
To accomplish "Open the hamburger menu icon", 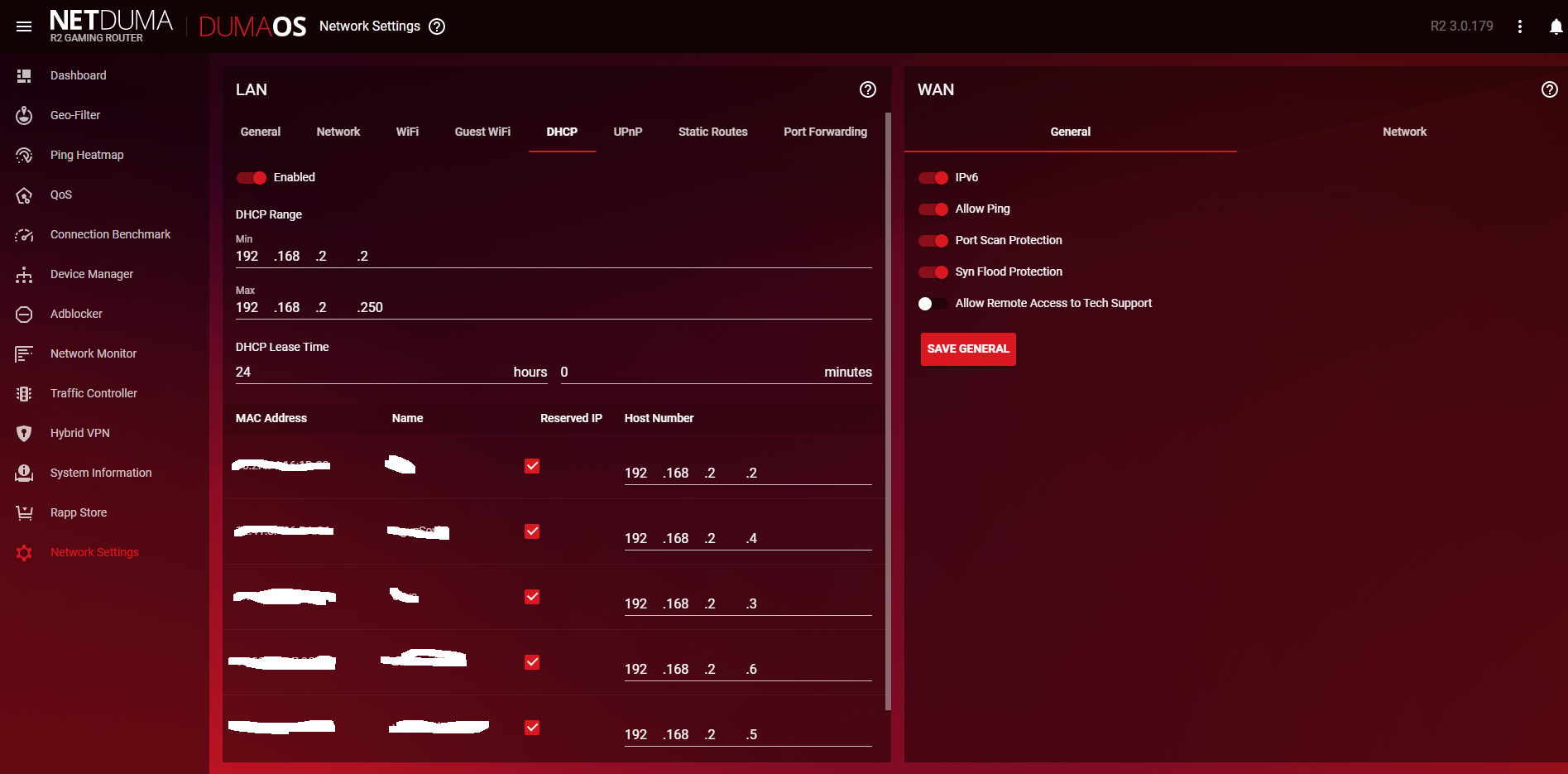I will click(24, 26).
